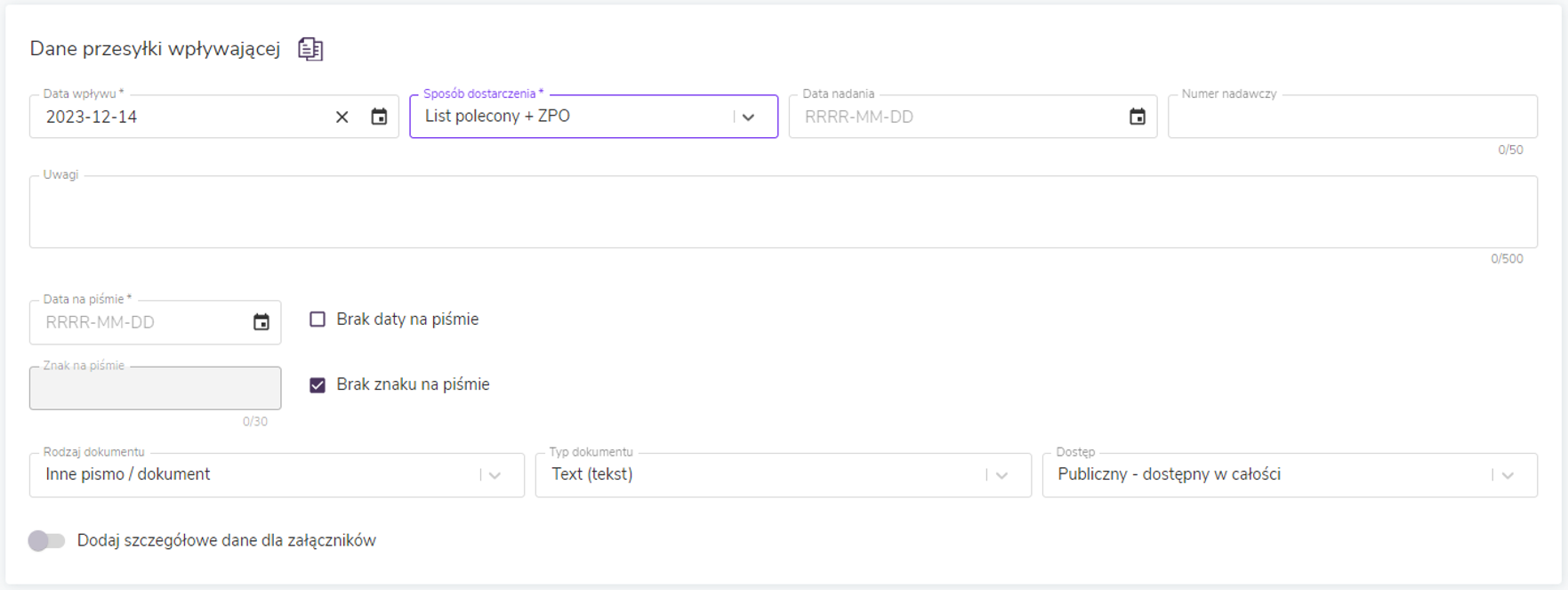This screenshot has width=1568, height=590.
Task: Click the Brak daty na piśmie label
Action: click(x=407, y=319)
